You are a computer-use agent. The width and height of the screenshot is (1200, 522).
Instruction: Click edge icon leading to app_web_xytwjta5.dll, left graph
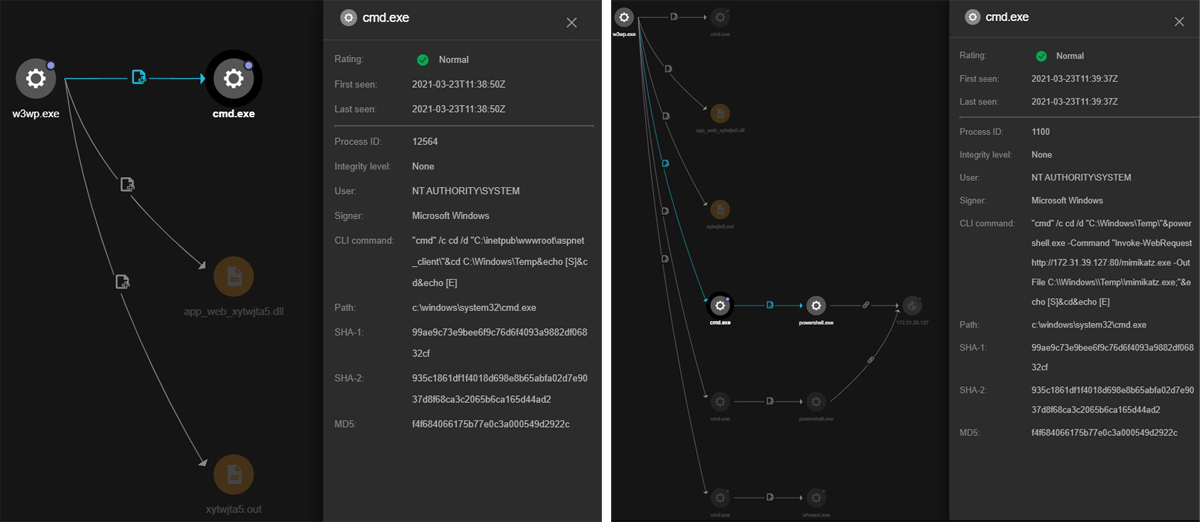click(x=127, y=184)
